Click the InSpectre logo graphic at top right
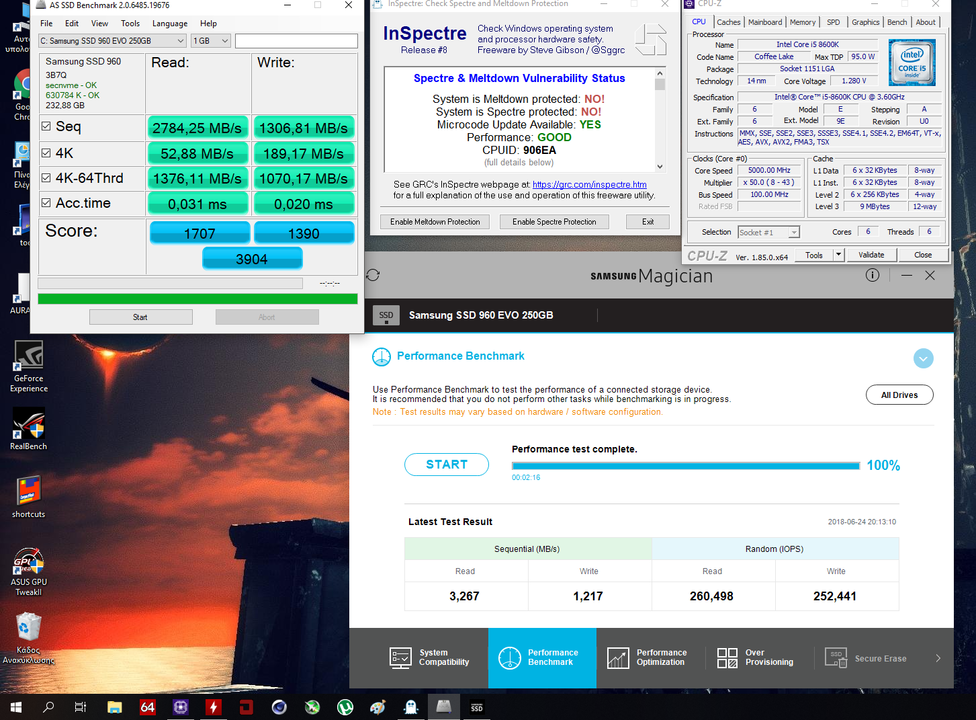The height and width of the screenshot is (720, 976). (651, 40)
